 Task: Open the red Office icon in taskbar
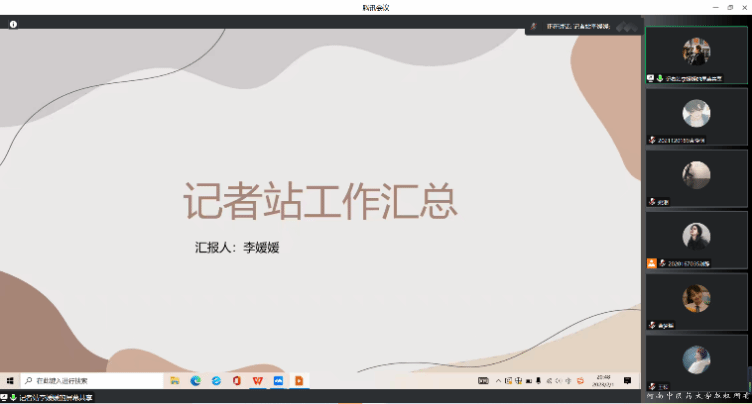click(x=237, y=380)
